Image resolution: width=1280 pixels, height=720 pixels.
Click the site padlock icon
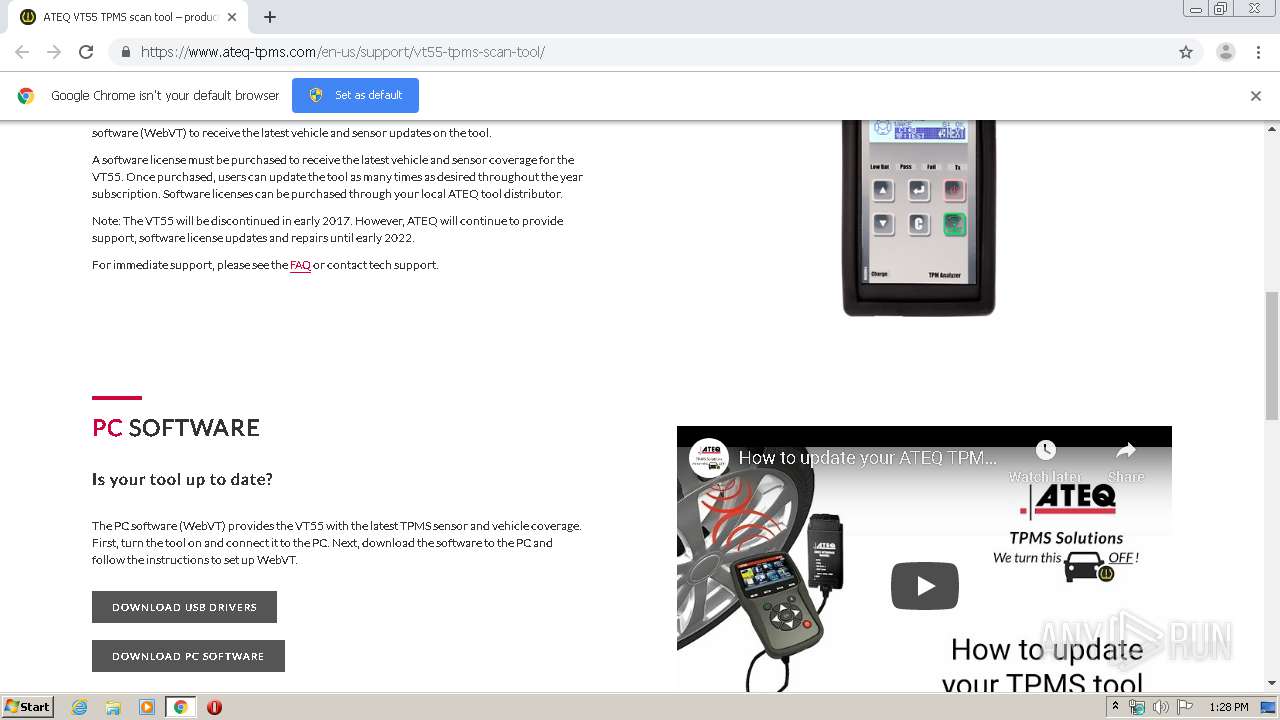click(125, 52)
